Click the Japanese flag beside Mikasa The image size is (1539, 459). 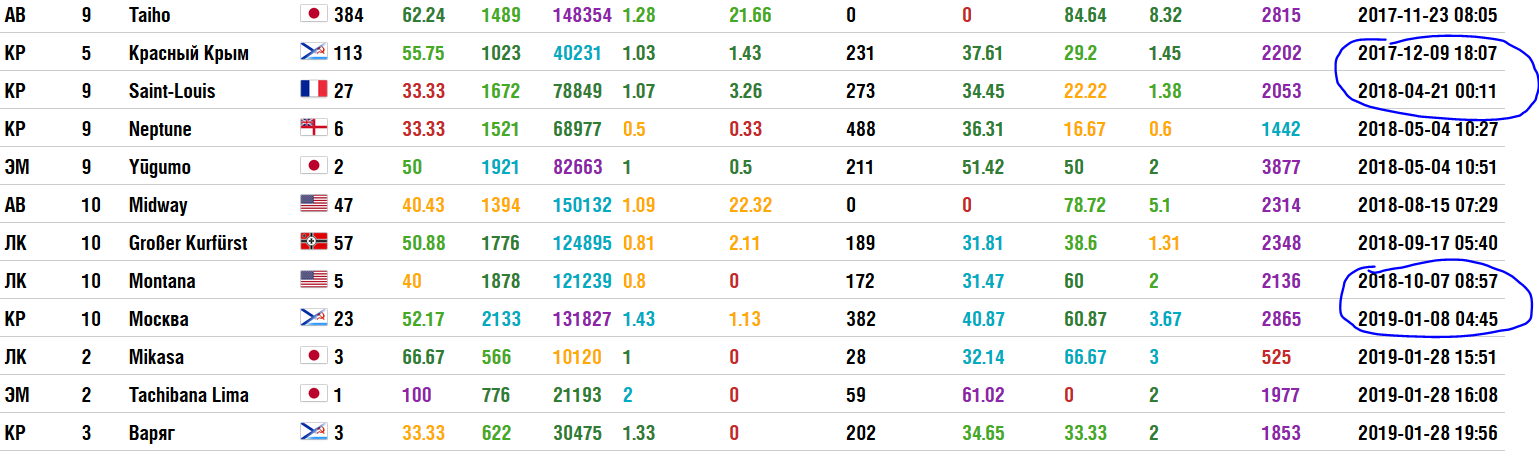pos(314,356)
